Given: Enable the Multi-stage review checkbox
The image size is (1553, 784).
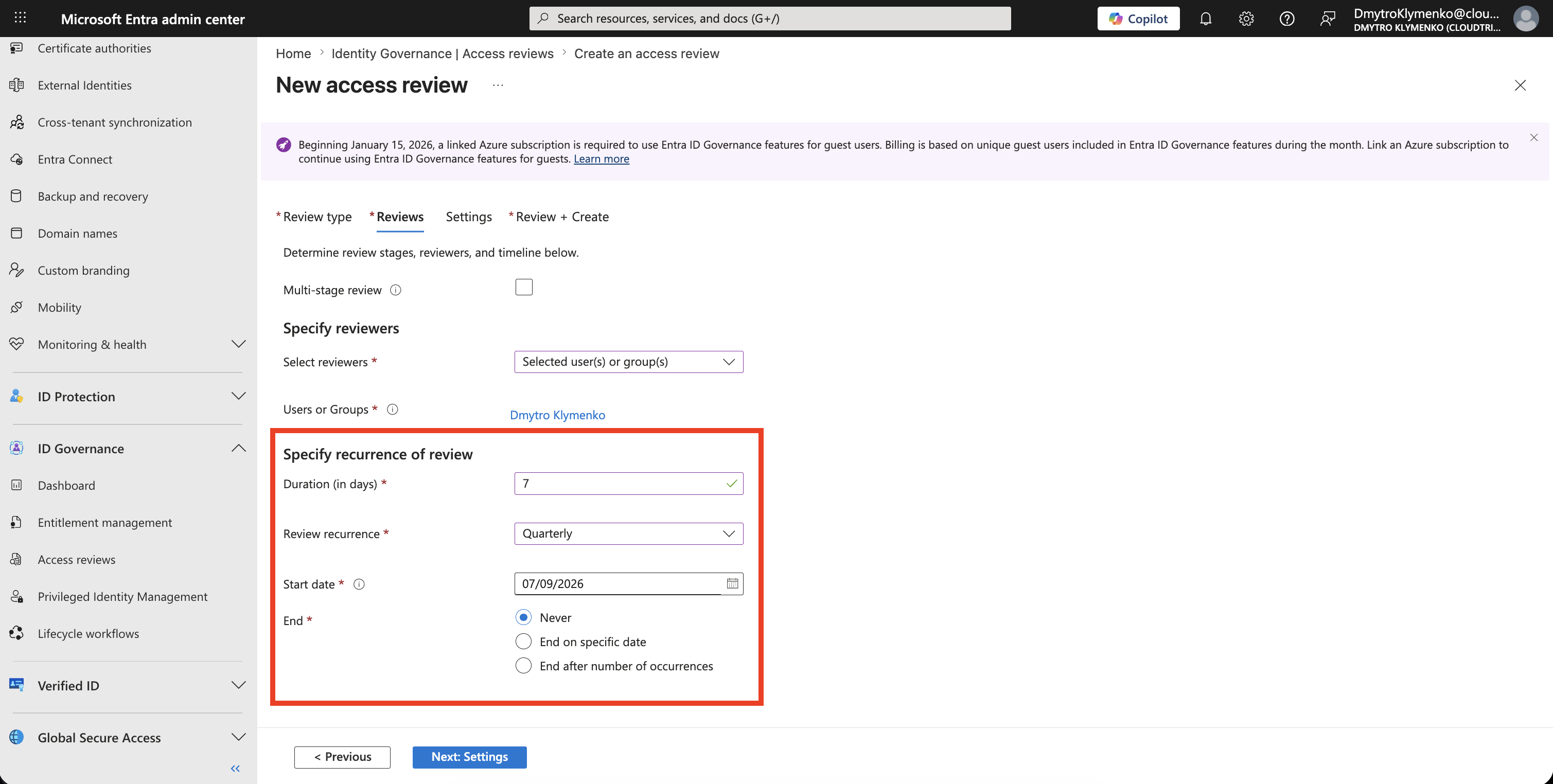Looking at the screenshot, I should pos(524,288).
